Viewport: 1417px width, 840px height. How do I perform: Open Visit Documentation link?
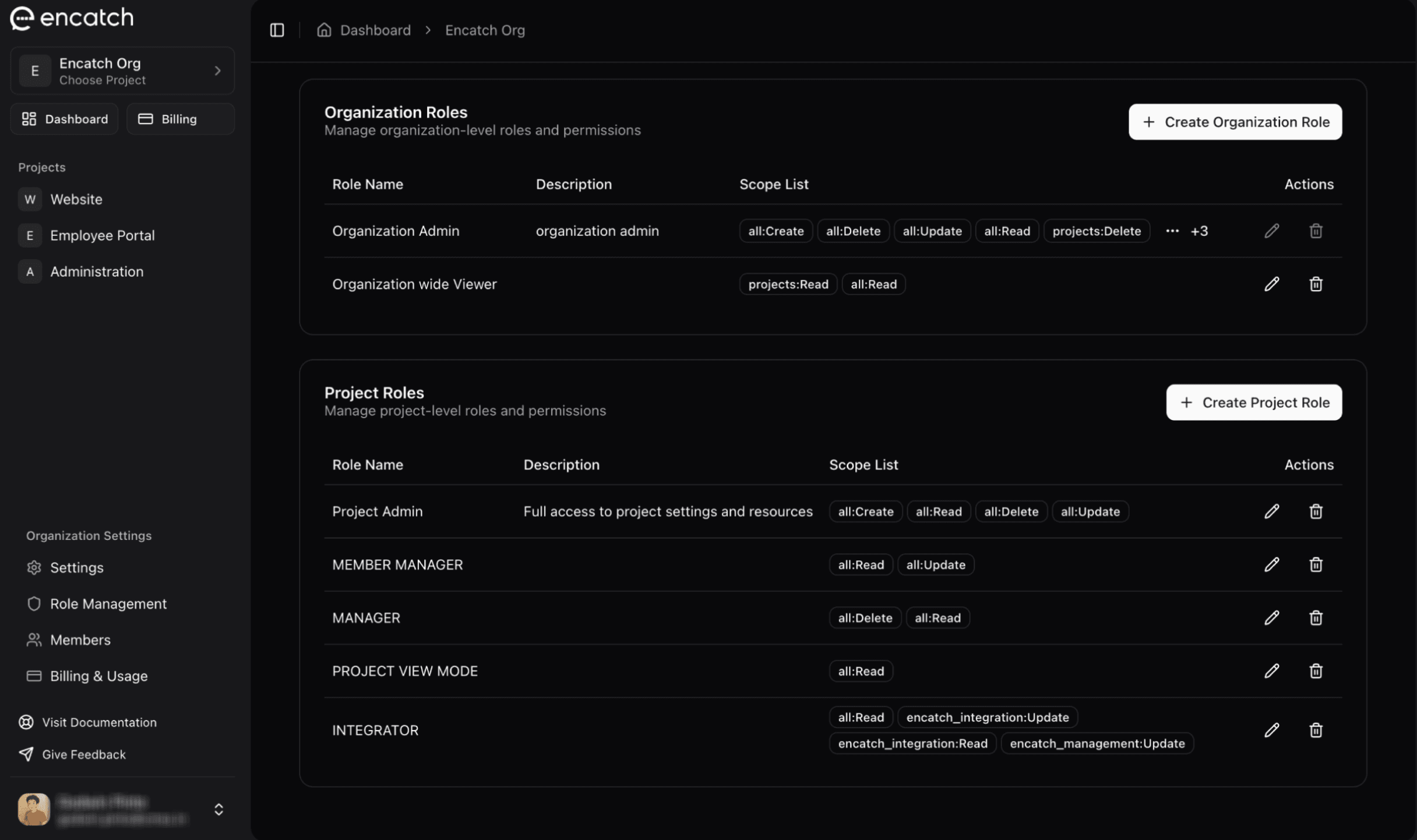99,722
